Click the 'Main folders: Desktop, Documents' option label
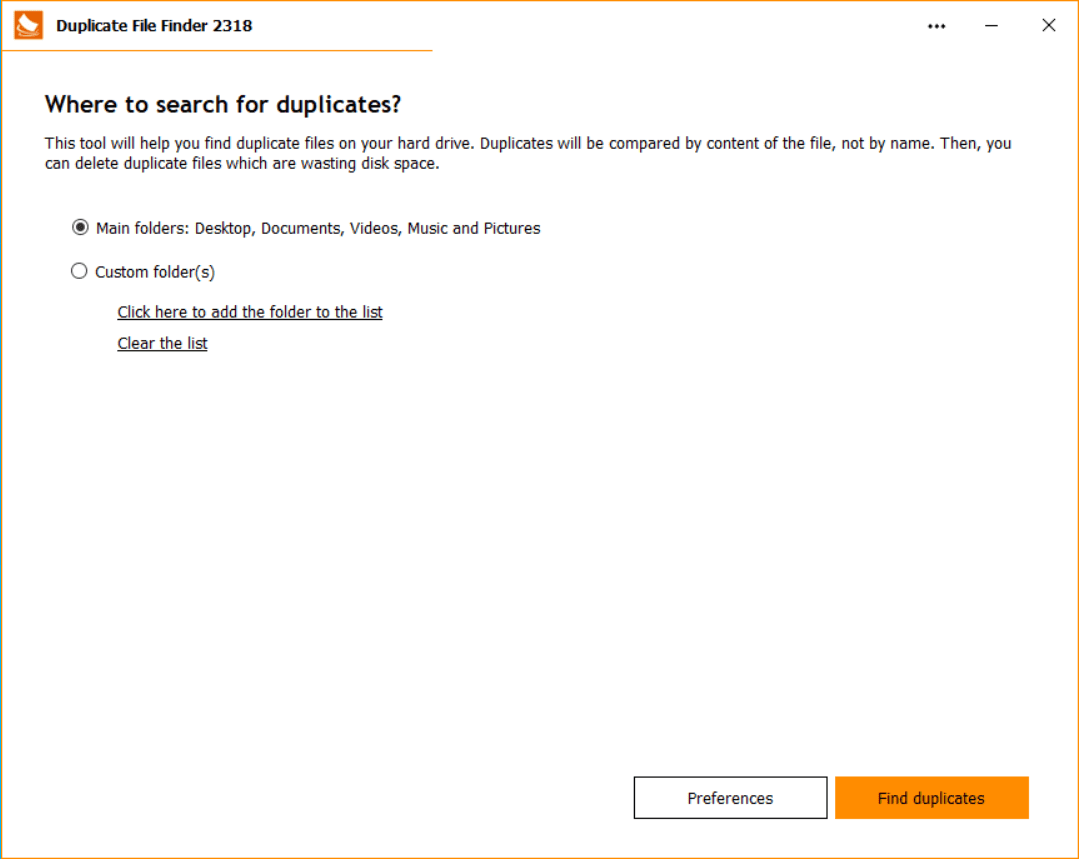This screenshot has height=859, width=1079. pyautogui.click(x=317, y=228)
